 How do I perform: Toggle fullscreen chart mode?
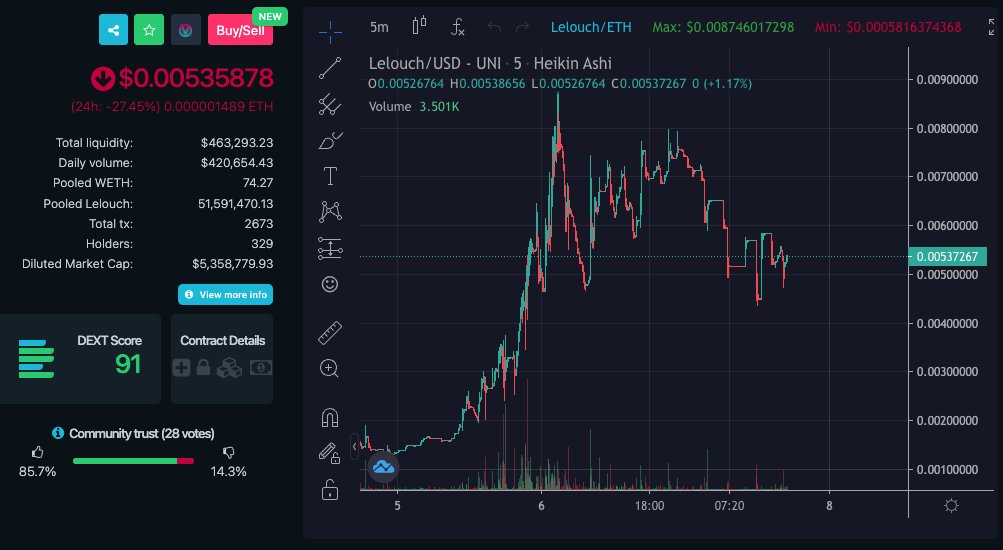[991, 27]
